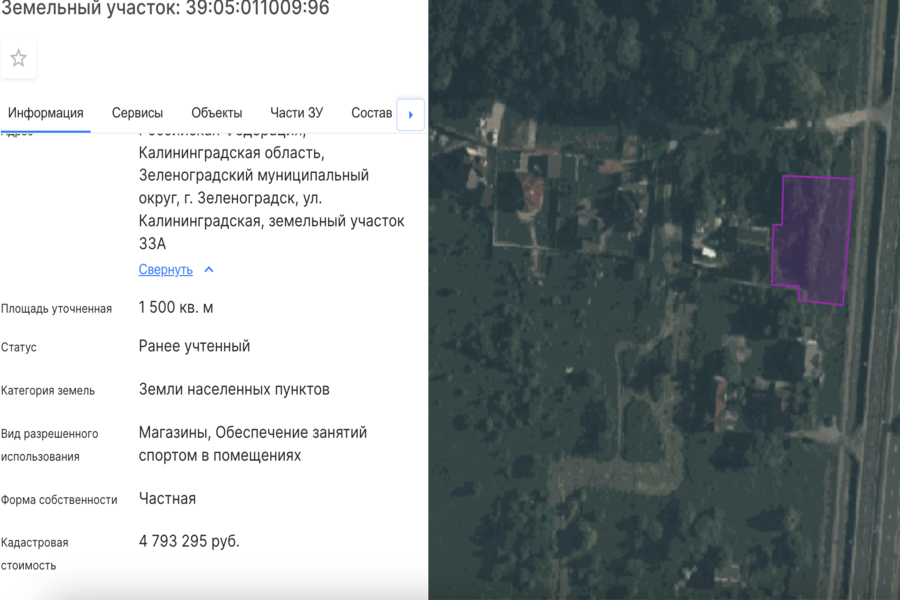
Task: Switch to the Сервисы tab
Action: 137,113
